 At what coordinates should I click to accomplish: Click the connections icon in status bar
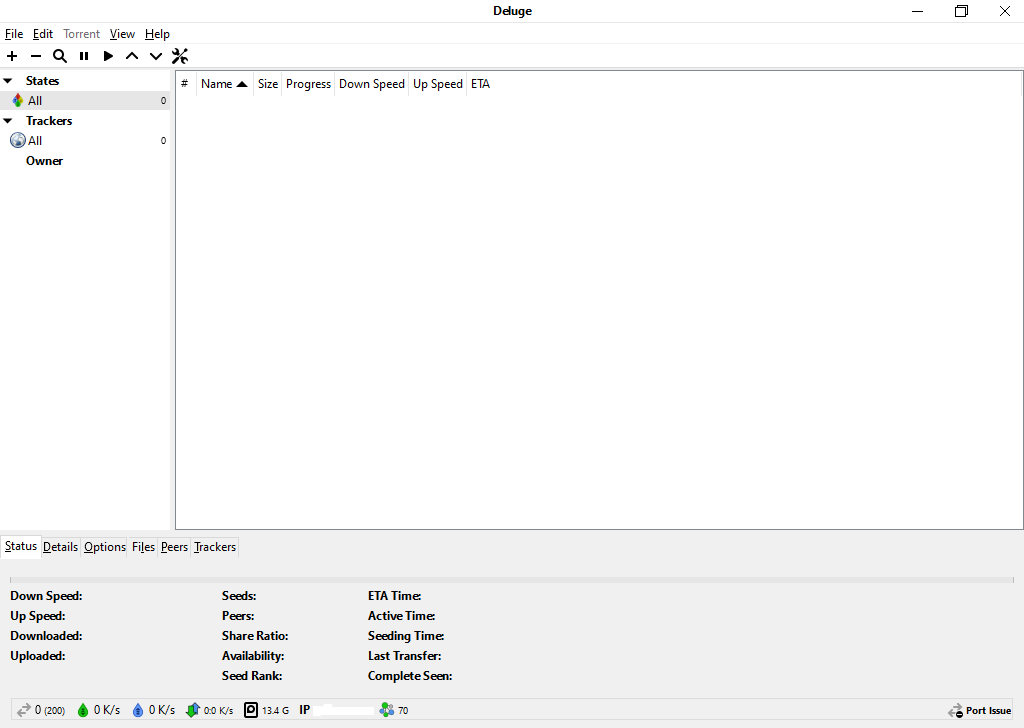(x=24, y=710)
